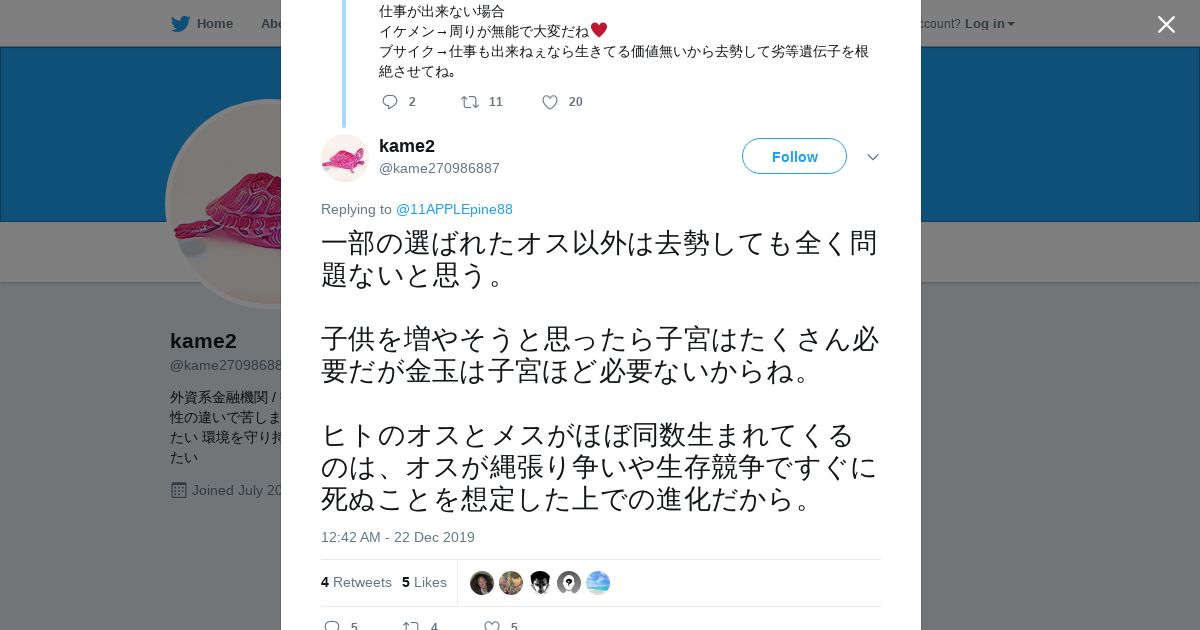
Task: Click the Twitter bird Home icon
Action: (x=180, y=24)
